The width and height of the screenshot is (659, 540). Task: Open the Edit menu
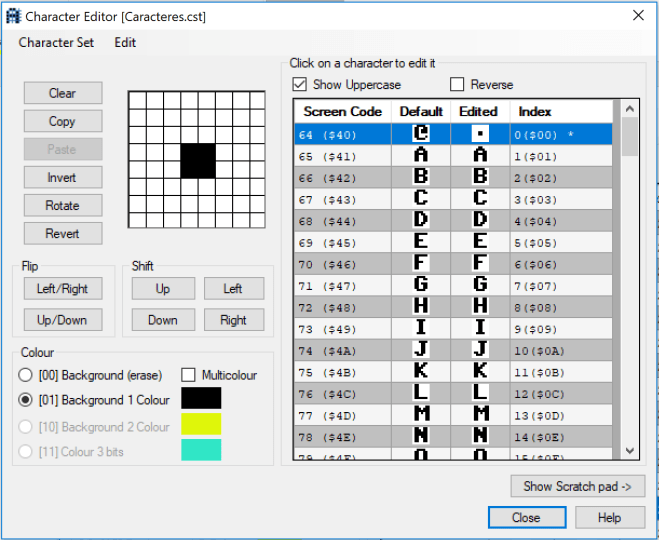point(125,43)
